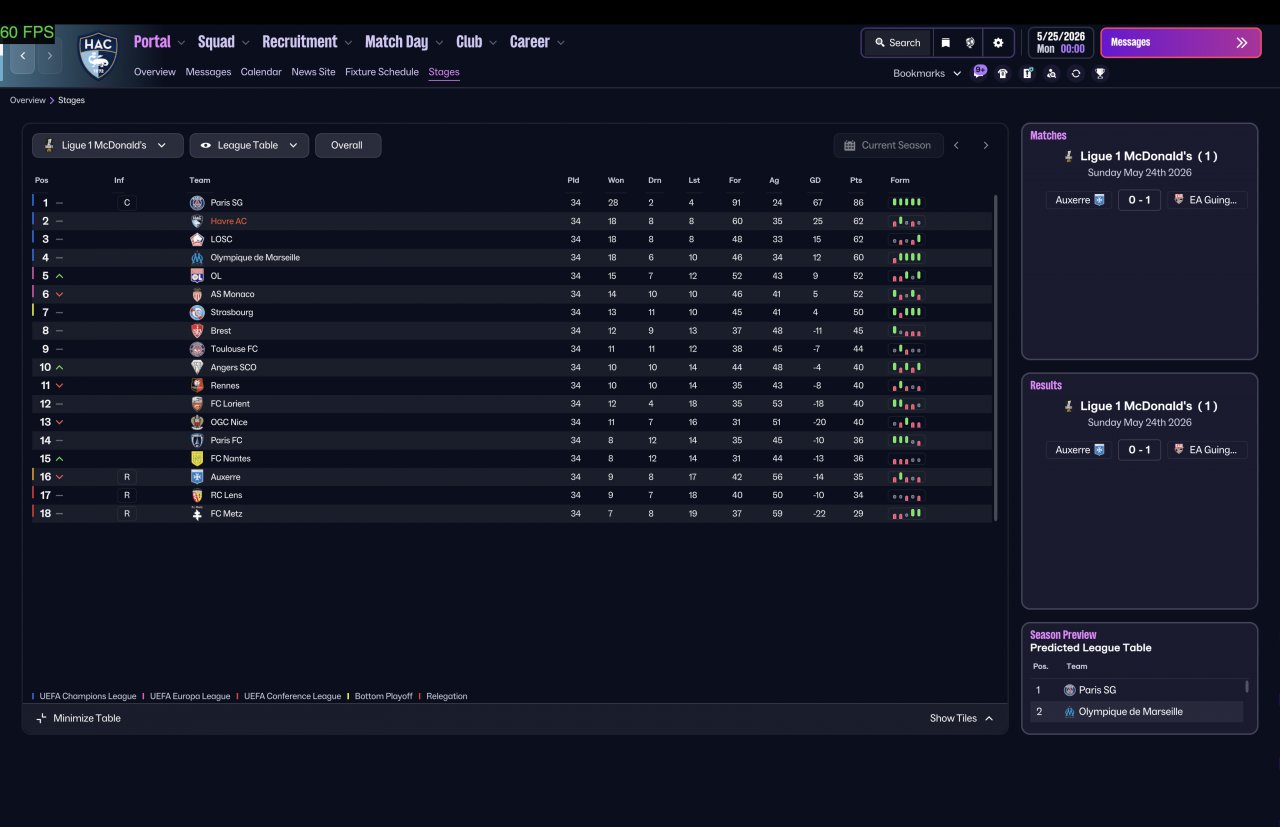Image resolution: width=1280 pixels, height=827 pixels.
Task: Click the C info badge for Paris SG
Action: coord(126,203)
